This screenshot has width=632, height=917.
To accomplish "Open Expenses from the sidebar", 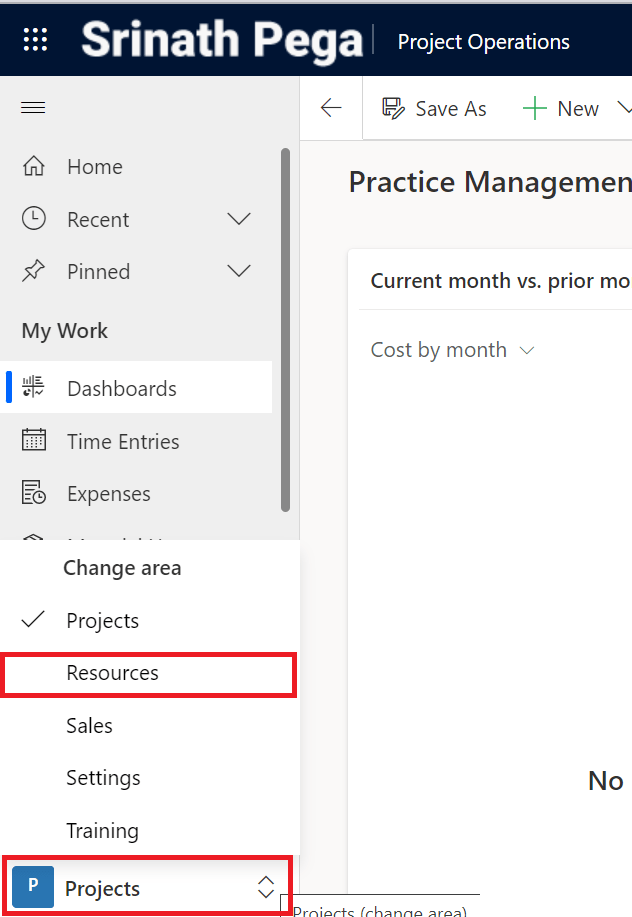I will coord(108,494).
